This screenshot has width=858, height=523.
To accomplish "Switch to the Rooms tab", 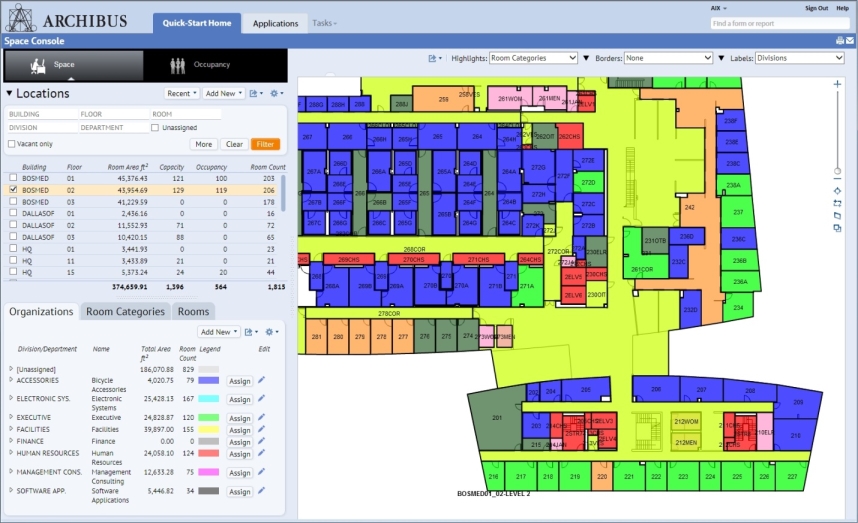I will 193,311.
